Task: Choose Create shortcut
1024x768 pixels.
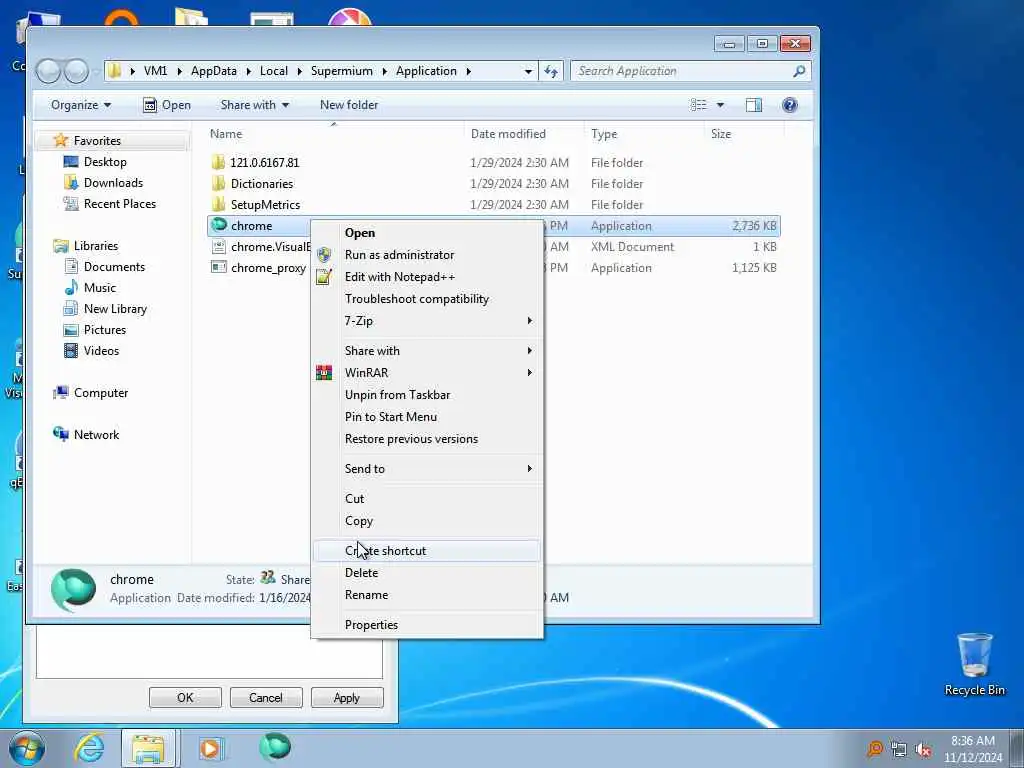Action: (427, 551)
